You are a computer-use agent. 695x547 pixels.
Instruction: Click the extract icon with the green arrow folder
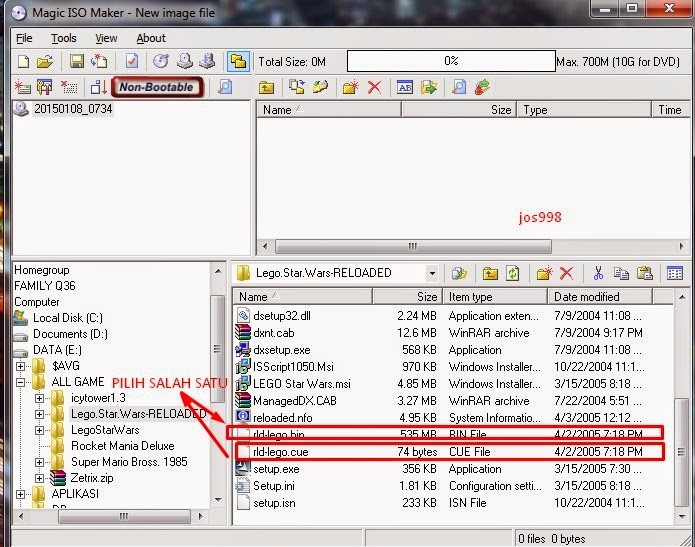tap(429, 87)
